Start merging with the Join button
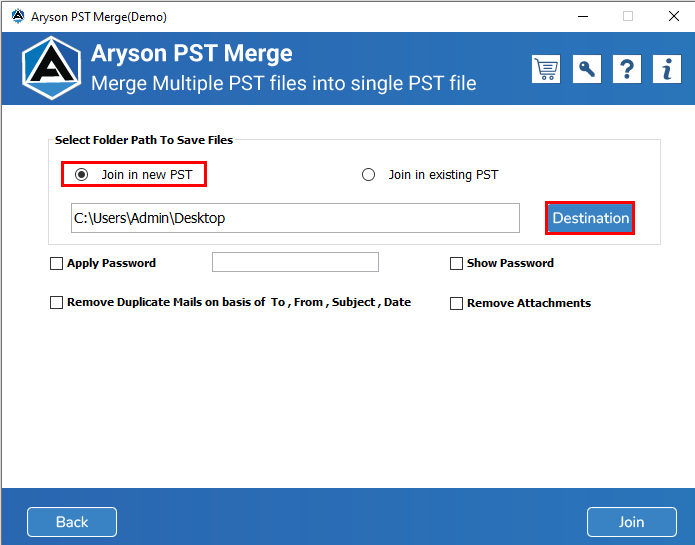This screenshot has width=695, height=545. coord(632,522)
